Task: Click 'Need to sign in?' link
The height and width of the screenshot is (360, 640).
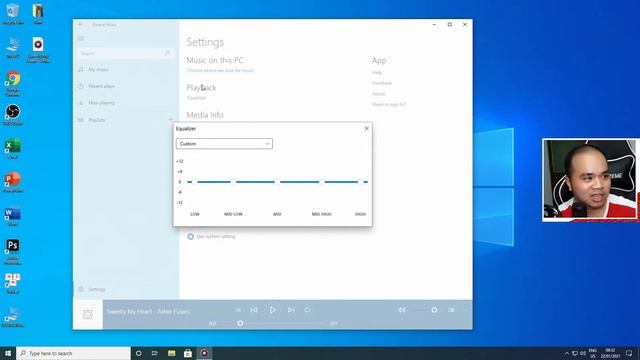Action: tap(389, 104)
